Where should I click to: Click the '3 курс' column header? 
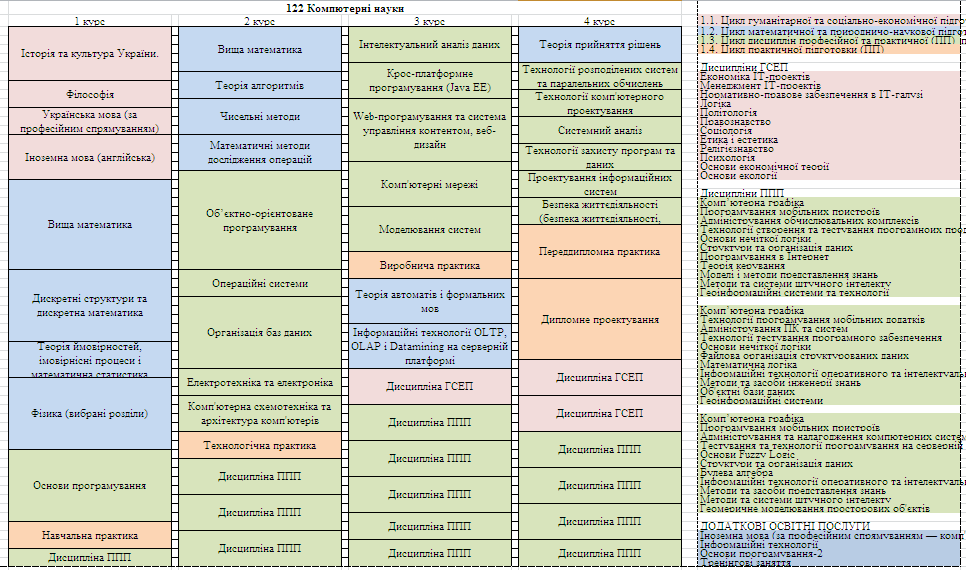pyautogui.click(x=429, y=21)
